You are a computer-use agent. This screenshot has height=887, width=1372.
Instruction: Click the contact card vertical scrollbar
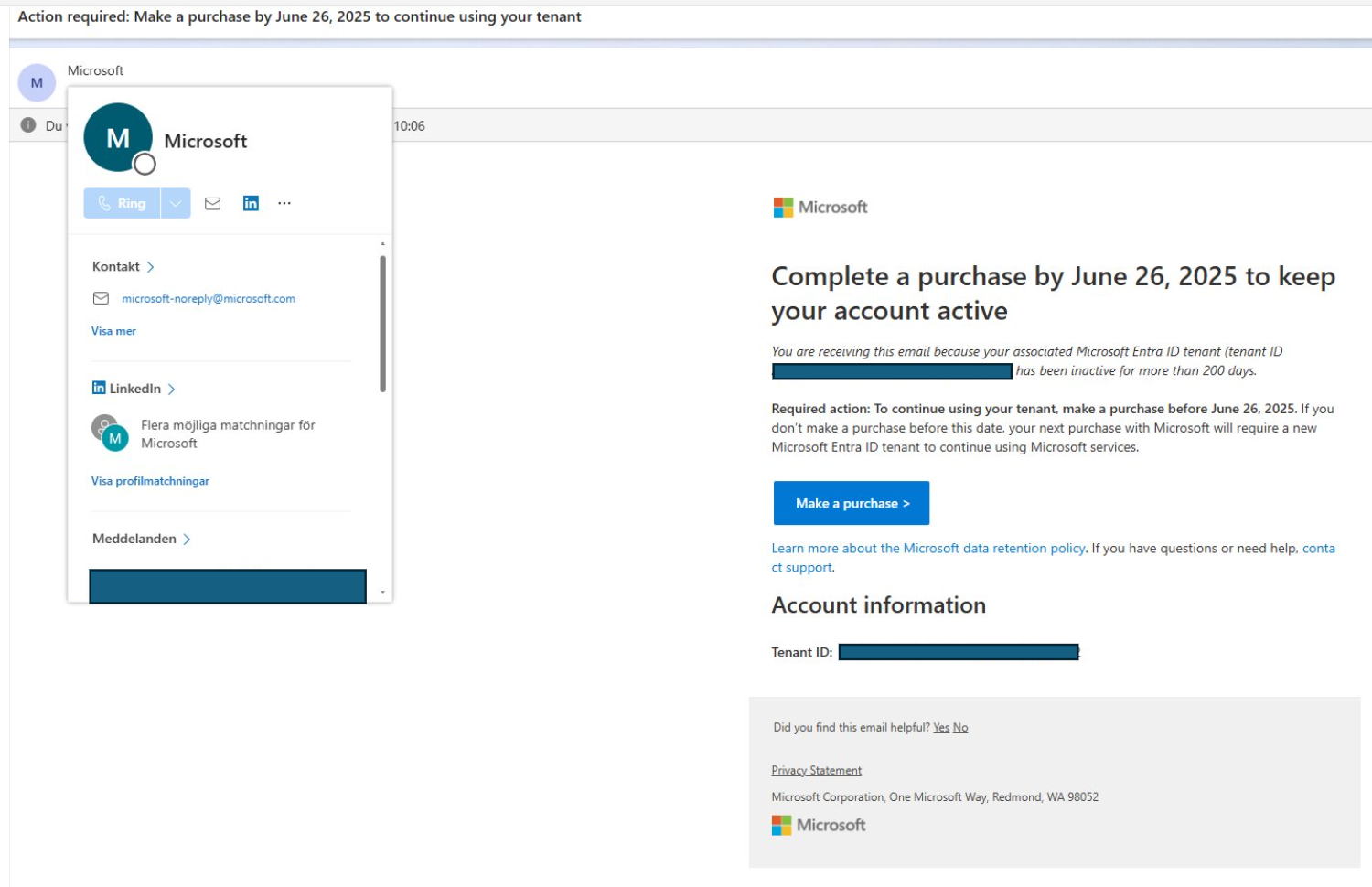pos(382,323)
